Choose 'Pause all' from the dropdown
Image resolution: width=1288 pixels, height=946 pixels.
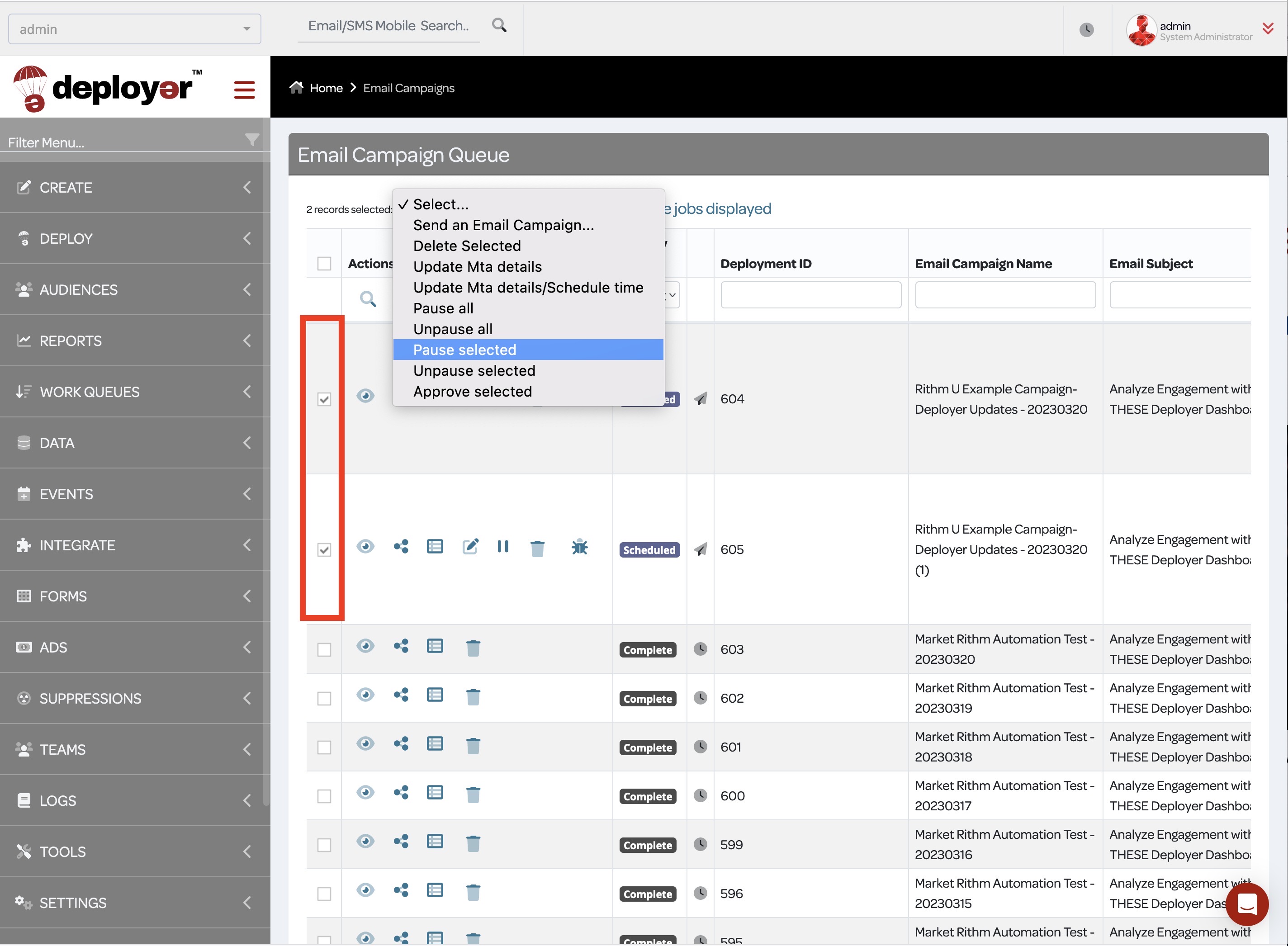pos(528,308)
